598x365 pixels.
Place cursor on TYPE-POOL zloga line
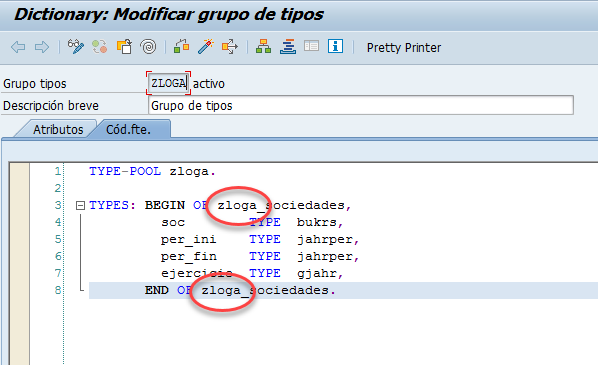[153, 171]
